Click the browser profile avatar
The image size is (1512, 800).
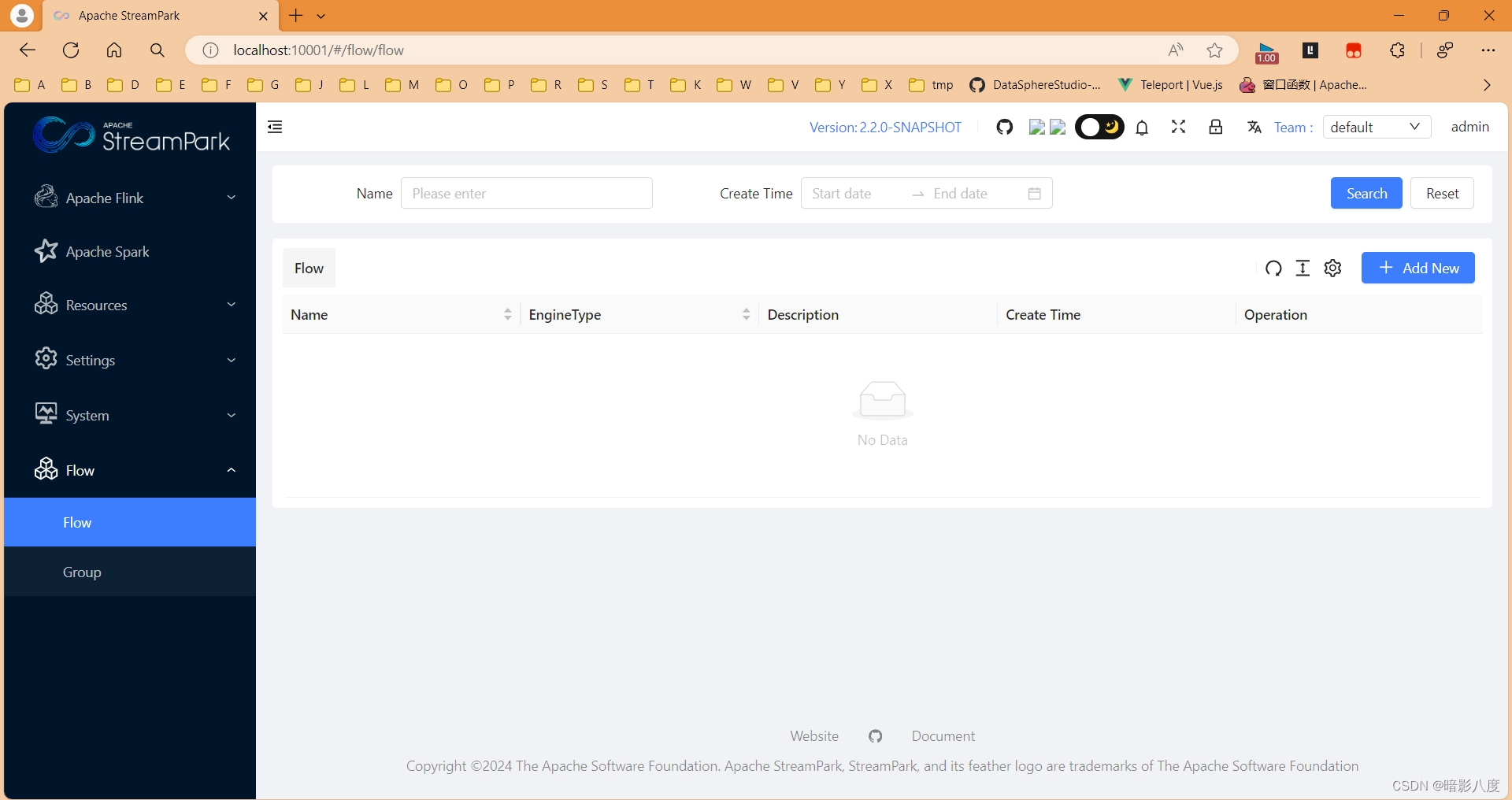point(22,15)
